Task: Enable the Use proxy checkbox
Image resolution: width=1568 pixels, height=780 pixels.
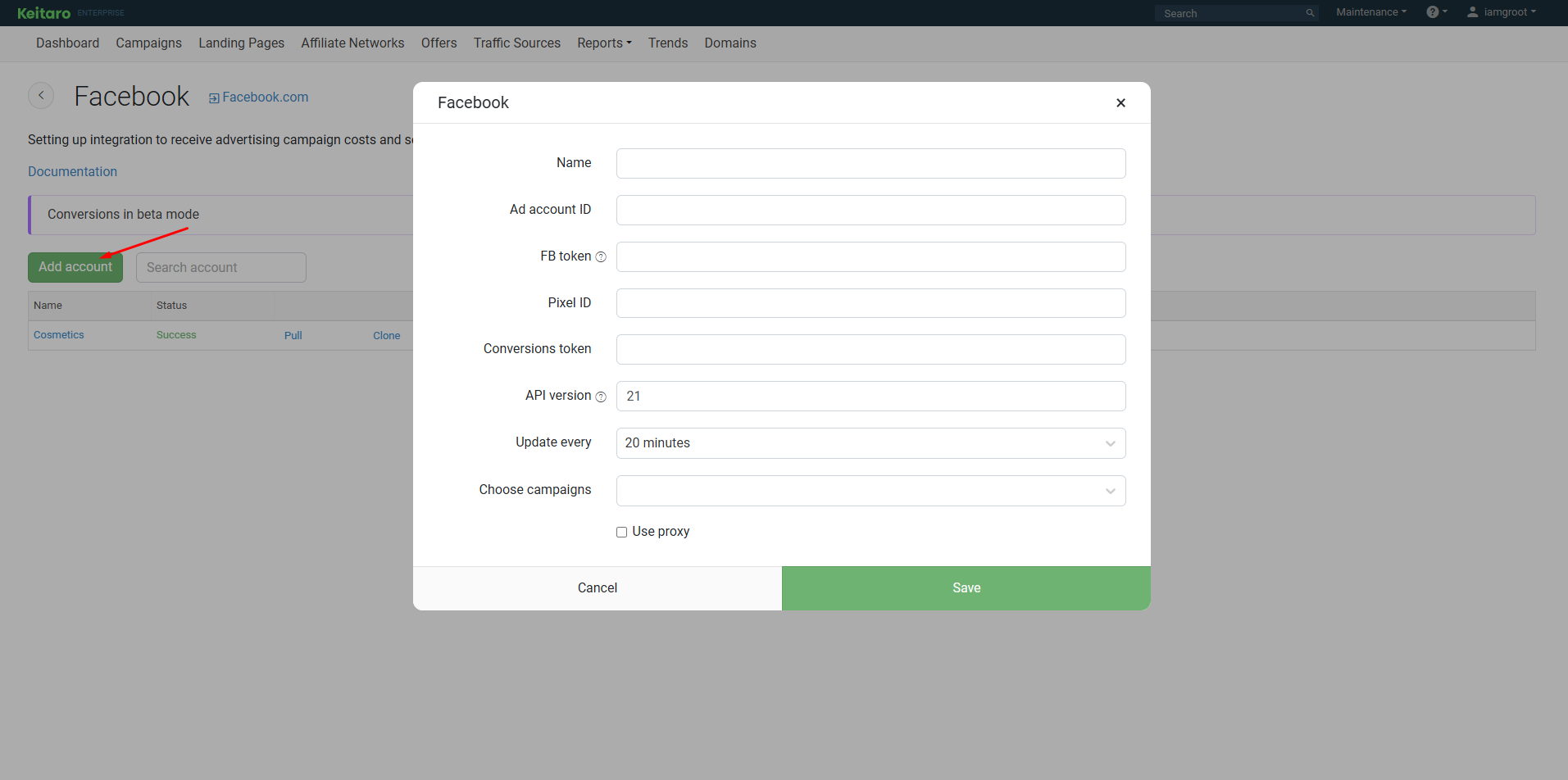Action: tap(621, 532)
